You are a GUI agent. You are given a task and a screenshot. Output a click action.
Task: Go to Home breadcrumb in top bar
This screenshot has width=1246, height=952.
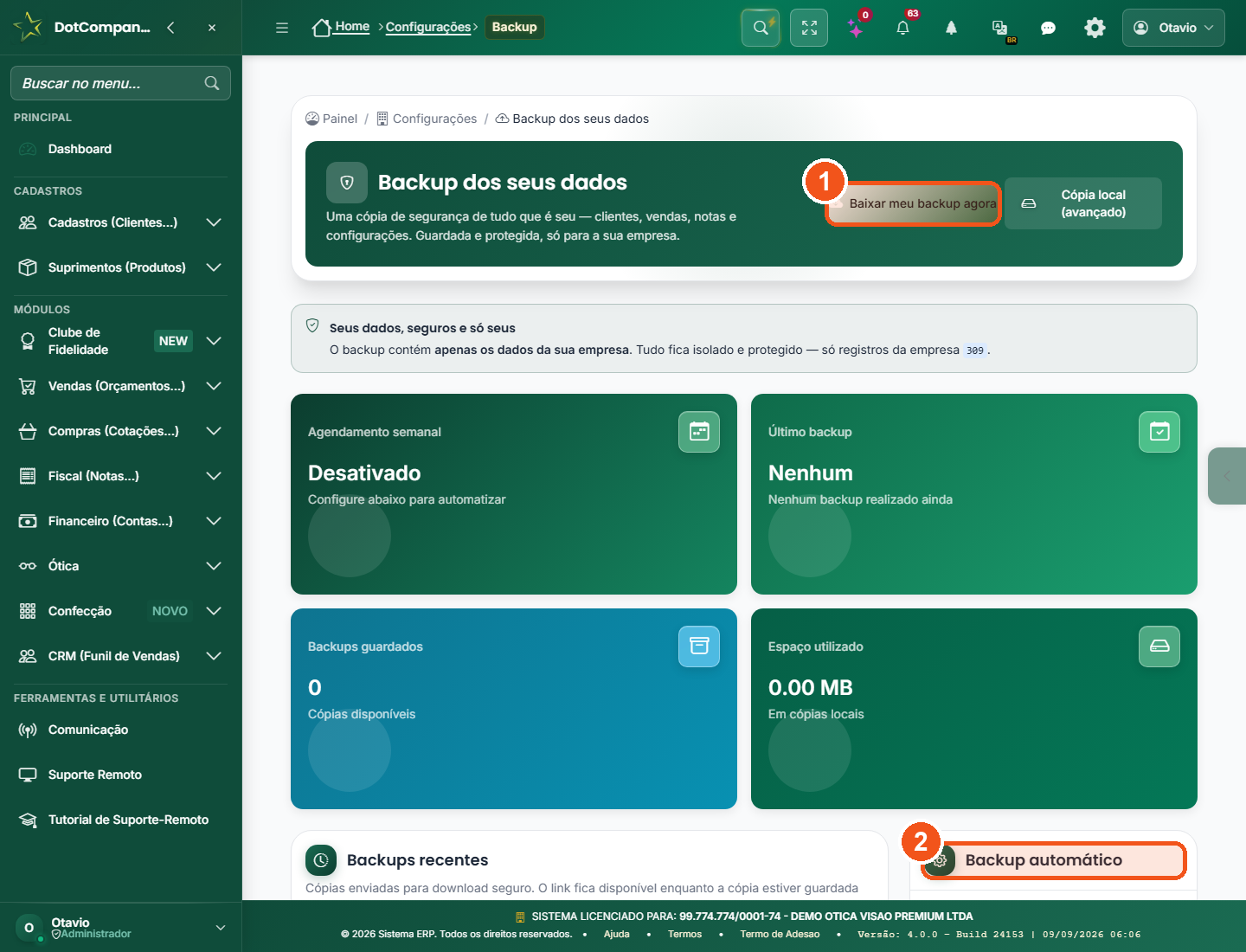coord(341,27)
